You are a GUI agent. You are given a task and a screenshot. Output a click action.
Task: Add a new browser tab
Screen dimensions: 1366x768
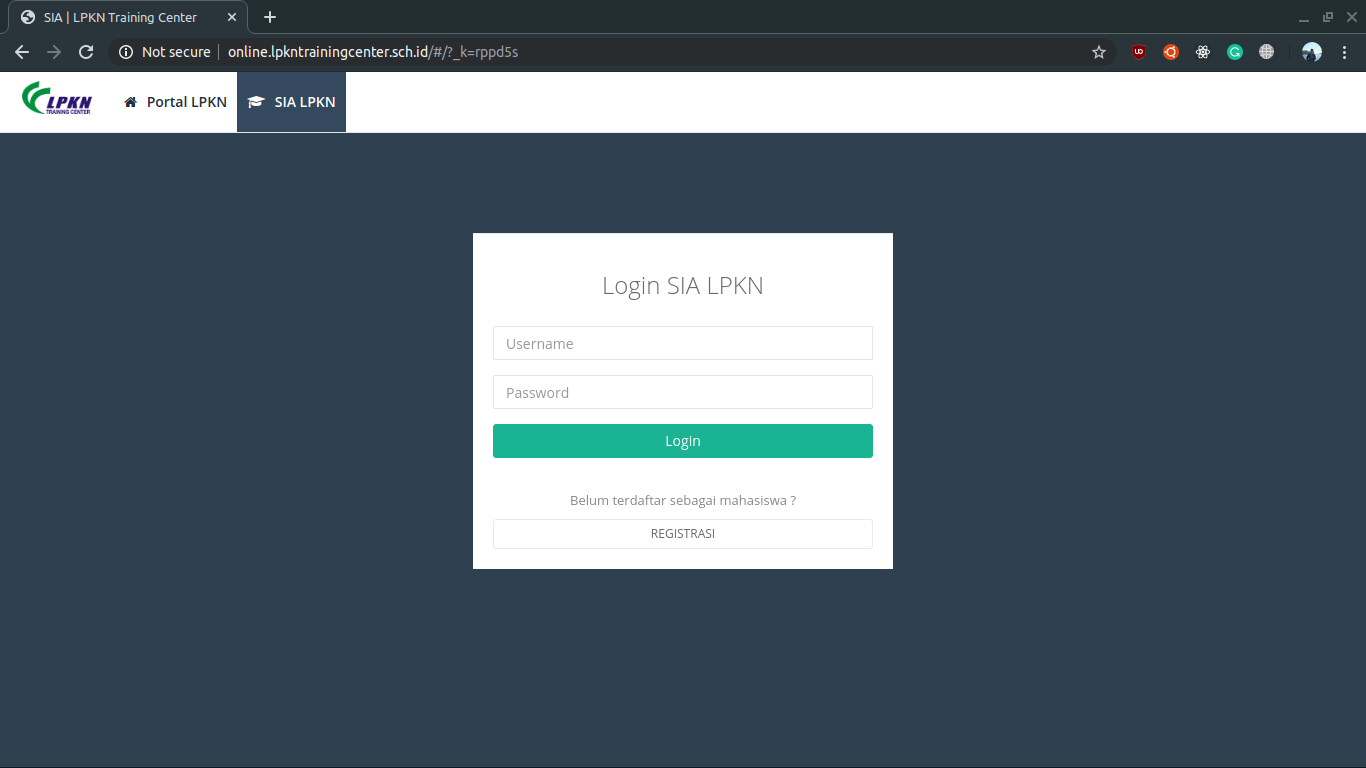click(270, 17)
